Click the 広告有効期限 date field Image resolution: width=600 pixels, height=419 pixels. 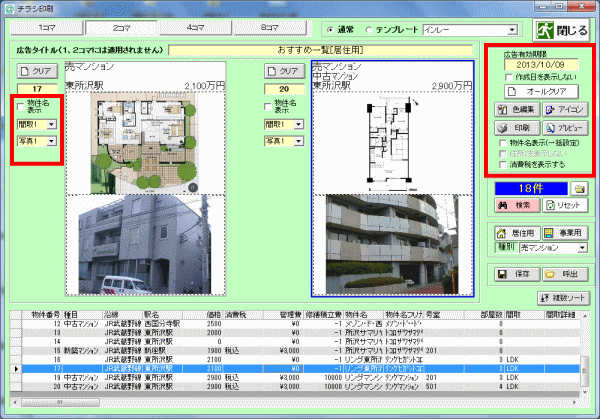[541, 65]
